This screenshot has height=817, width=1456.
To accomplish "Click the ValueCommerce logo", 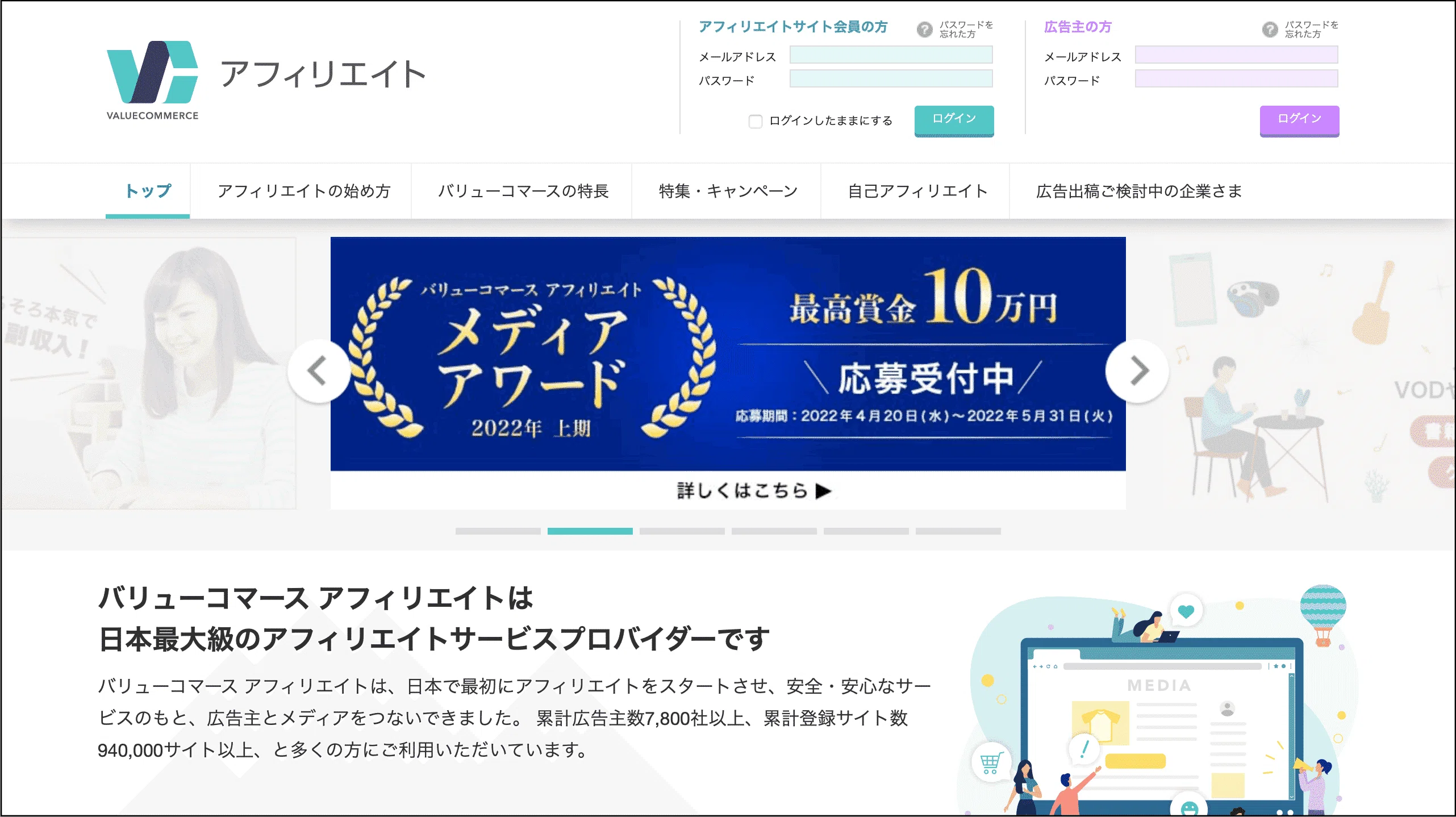I will pyautogui.click(x=152, y=80).
